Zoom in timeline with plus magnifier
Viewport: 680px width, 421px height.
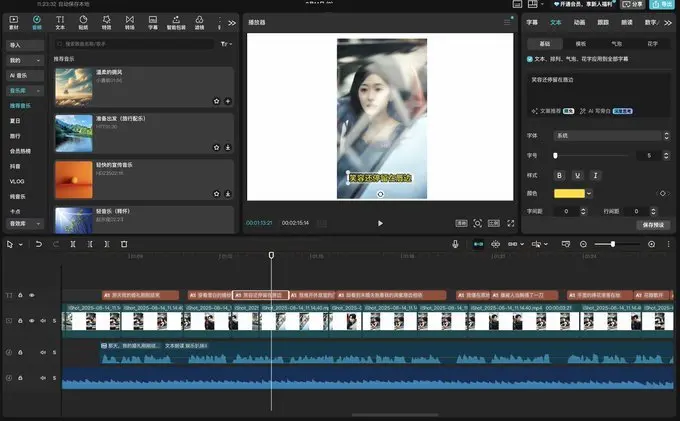651,244
